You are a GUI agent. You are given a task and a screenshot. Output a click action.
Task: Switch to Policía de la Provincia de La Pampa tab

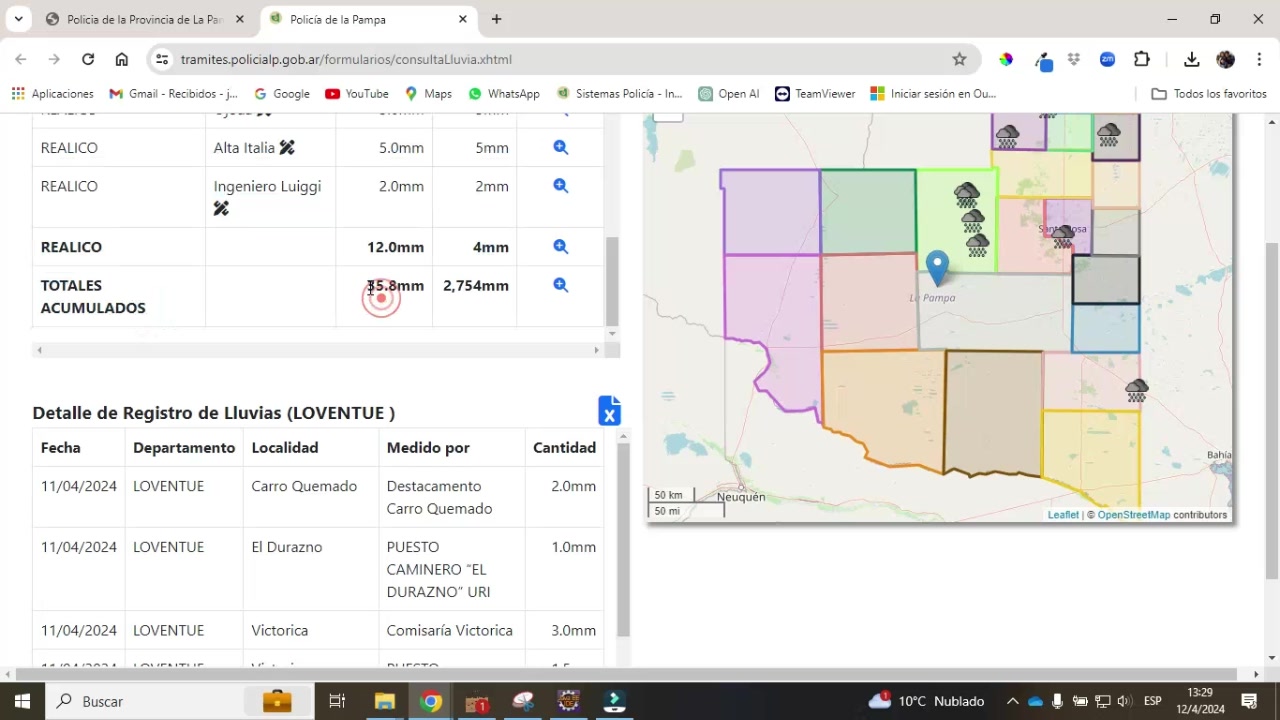pos(145,19)
